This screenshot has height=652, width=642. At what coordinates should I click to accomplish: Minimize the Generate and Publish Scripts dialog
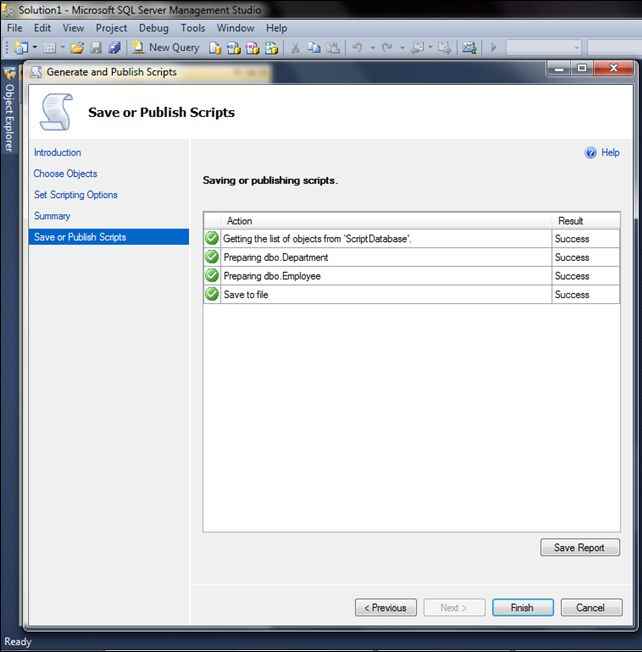pyautogui.click(x=559, y=69)
